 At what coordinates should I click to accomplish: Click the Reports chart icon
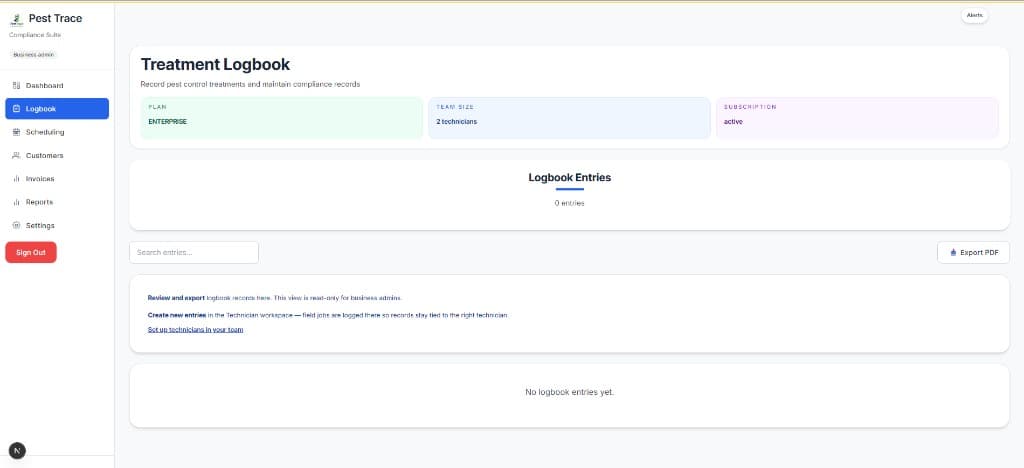[17, 202]
